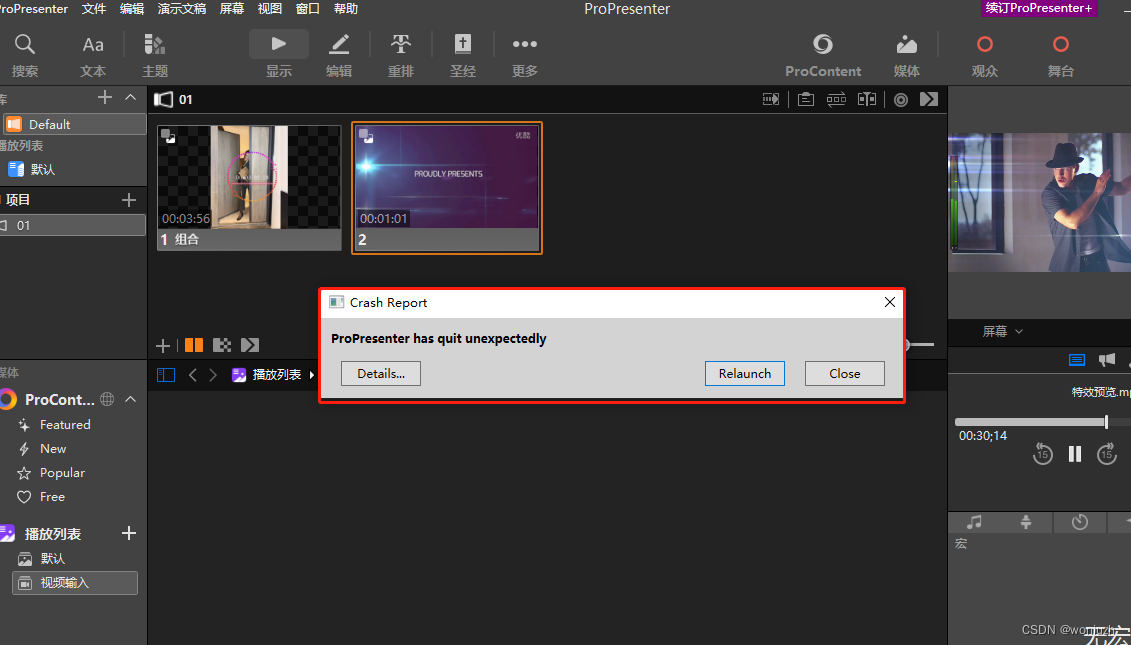Click Relaunch in Crash Report dialog
Viewport: 1131px width, 645px height.
(745, 374)
